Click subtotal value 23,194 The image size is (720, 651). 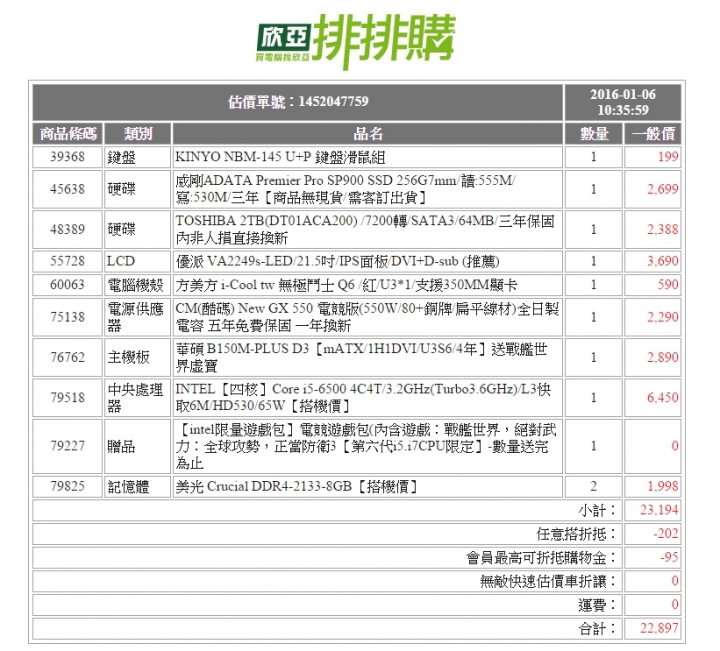[x=659, y=510]
